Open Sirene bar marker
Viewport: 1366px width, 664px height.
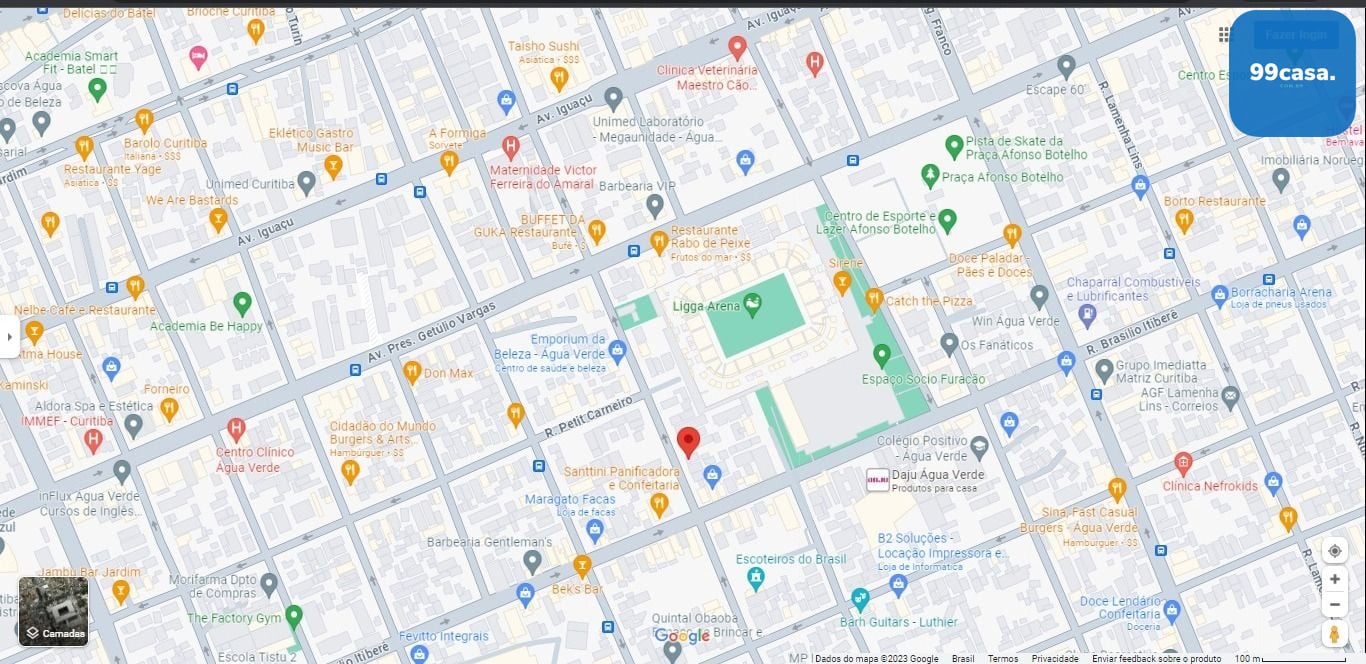[x=842, y=283]
